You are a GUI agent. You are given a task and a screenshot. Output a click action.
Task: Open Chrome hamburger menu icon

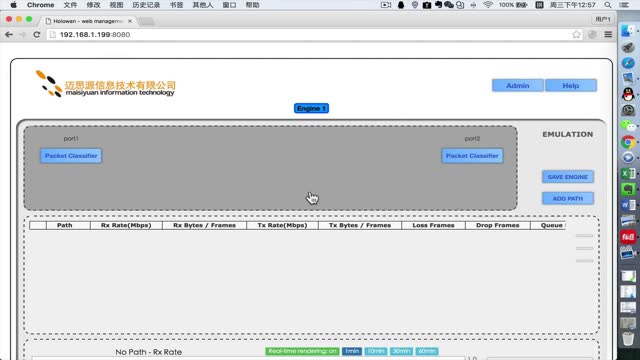click(x=608, y=35)
